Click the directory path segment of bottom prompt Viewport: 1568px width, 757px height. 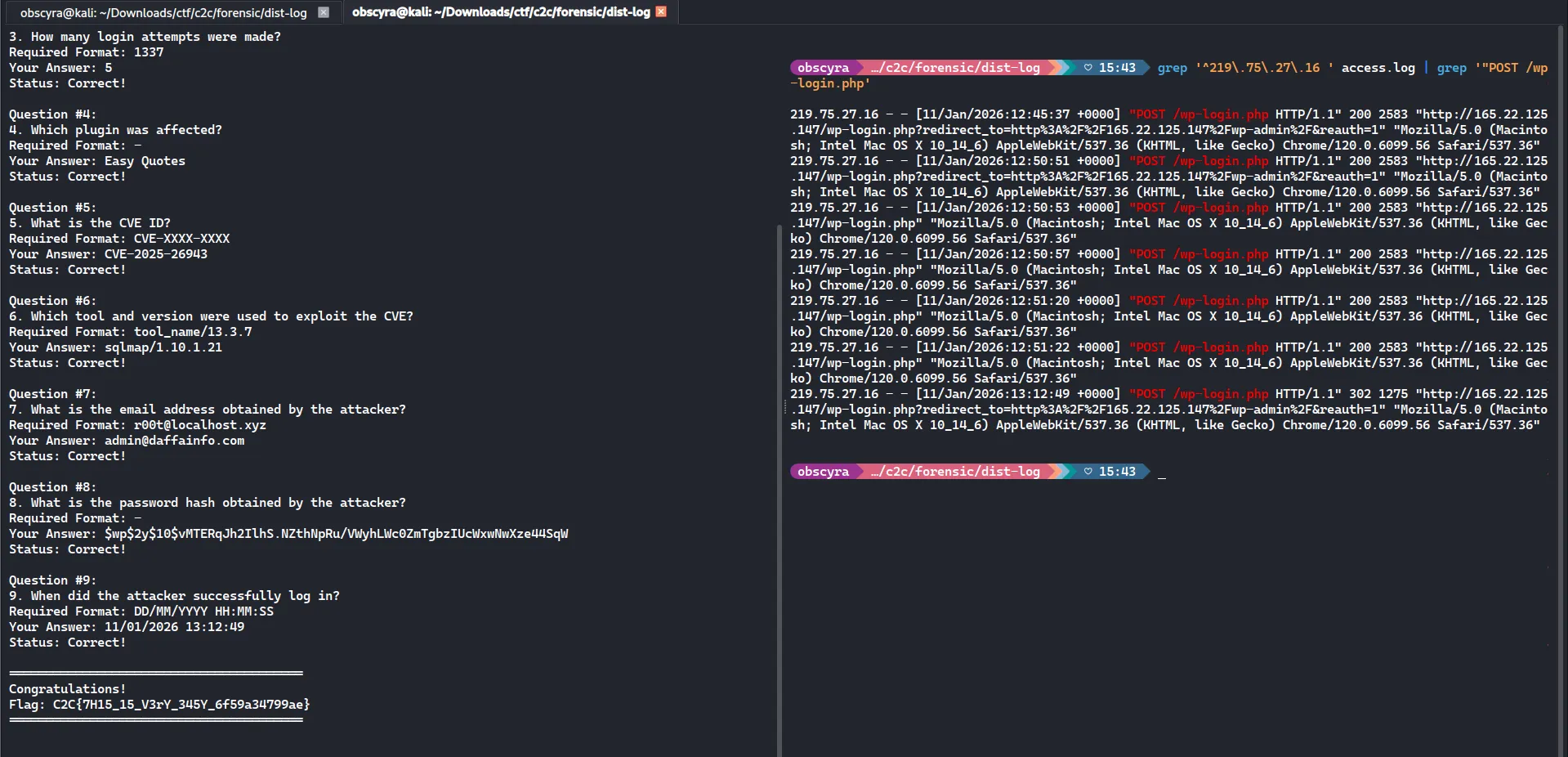954,472
